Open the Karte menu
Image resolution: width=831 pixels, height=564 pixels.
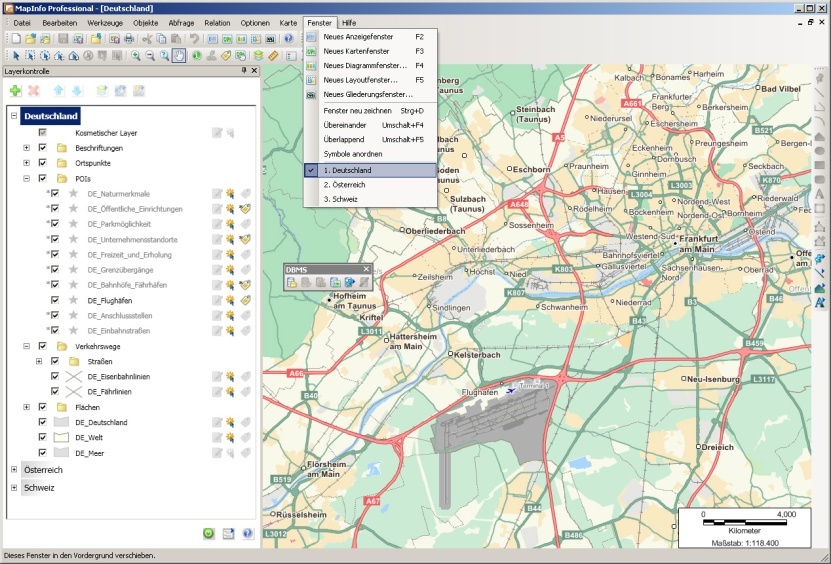click(288, 23)
